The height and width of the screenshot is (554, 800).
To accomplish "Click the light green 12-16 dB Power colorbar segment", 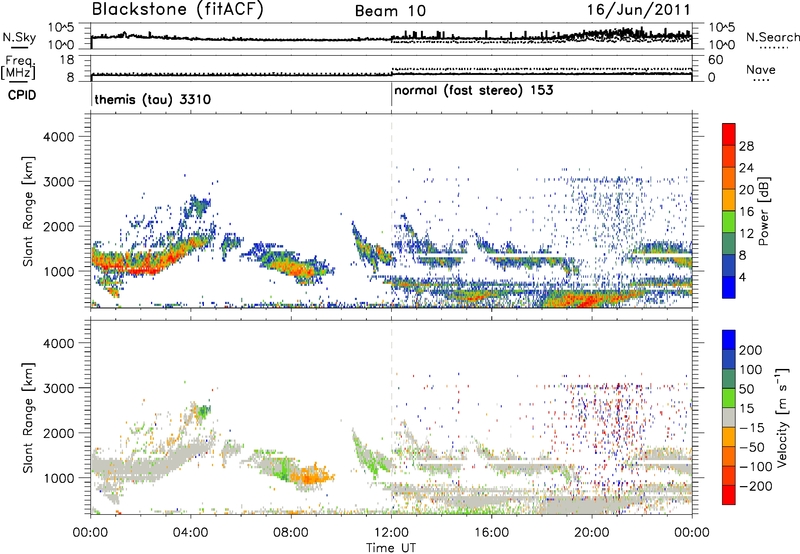I will pos(729,221).
